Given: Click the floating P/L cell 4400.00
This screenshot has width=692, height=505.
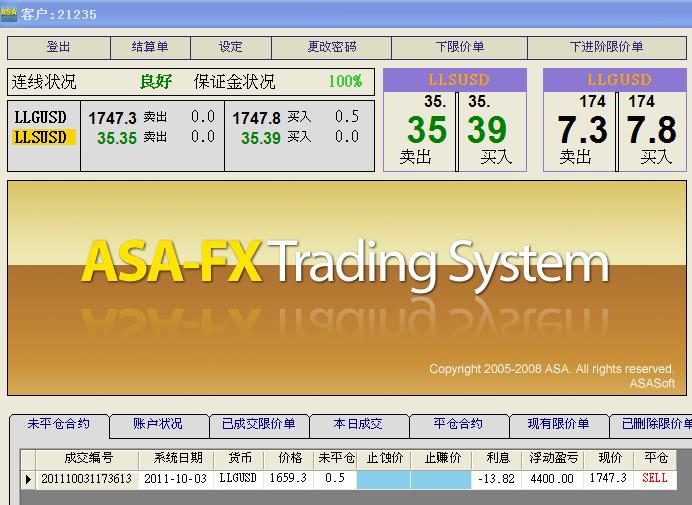Looking at the screenshot, I should pos(553,479).
